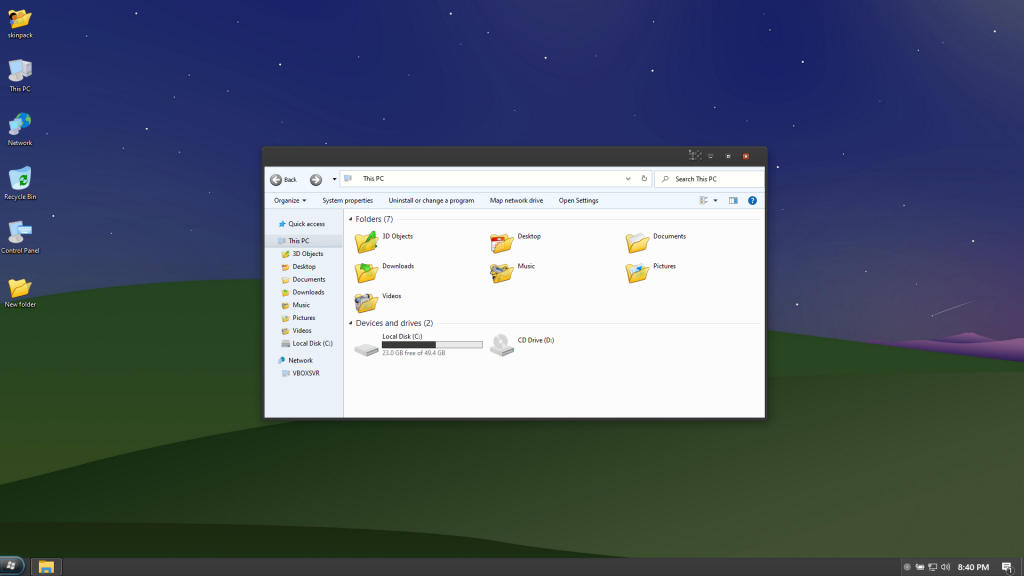Click the Back navigation arrow
This screenshot has width=1024, height=576.
(276, 180)
